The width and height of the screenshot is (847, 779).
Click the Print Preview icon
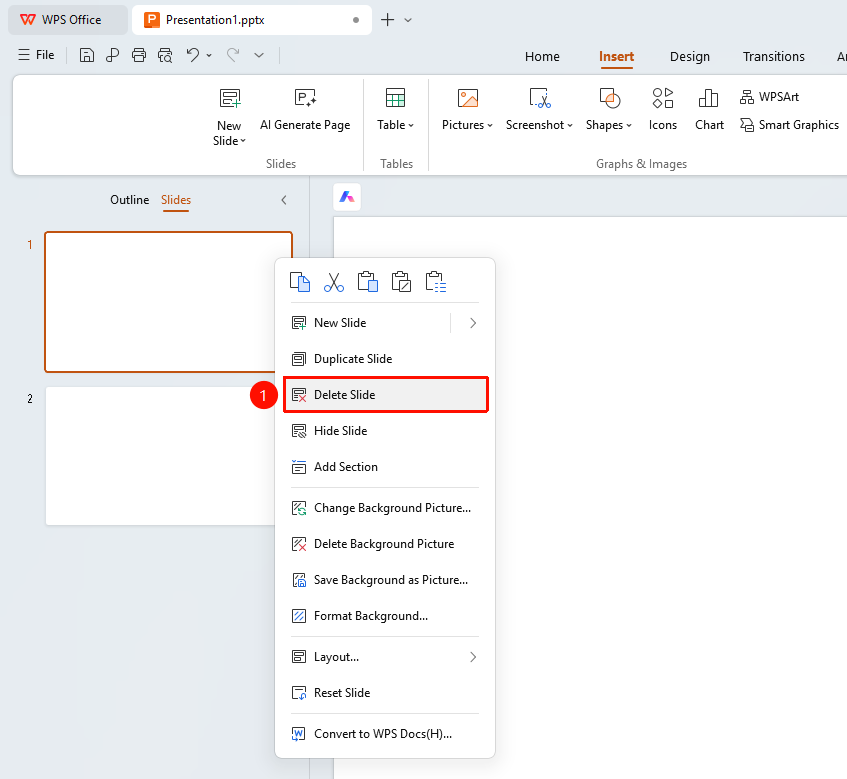coord(165,55)
